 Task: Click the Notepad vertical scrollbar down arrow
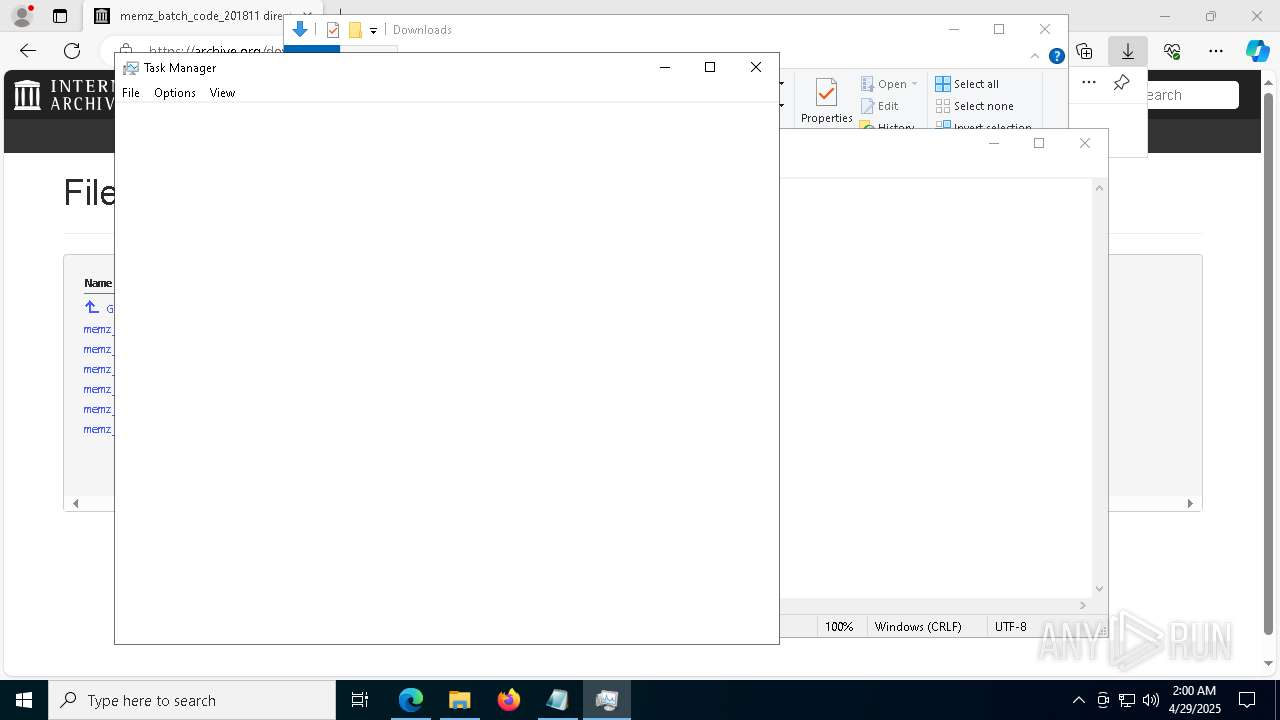click(x=1099, y=589)
